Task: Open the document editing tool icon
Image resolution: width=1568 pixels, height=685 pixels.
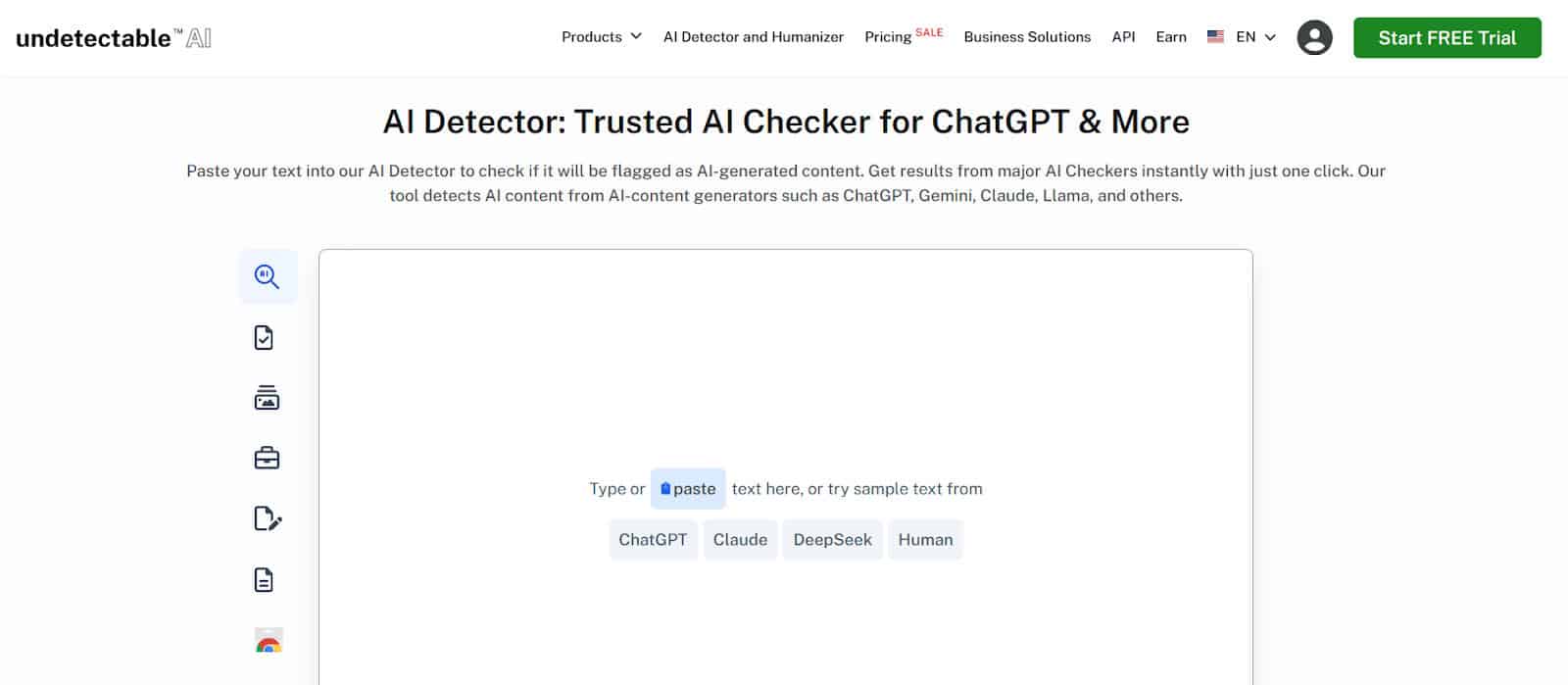Action: [267, 518]
